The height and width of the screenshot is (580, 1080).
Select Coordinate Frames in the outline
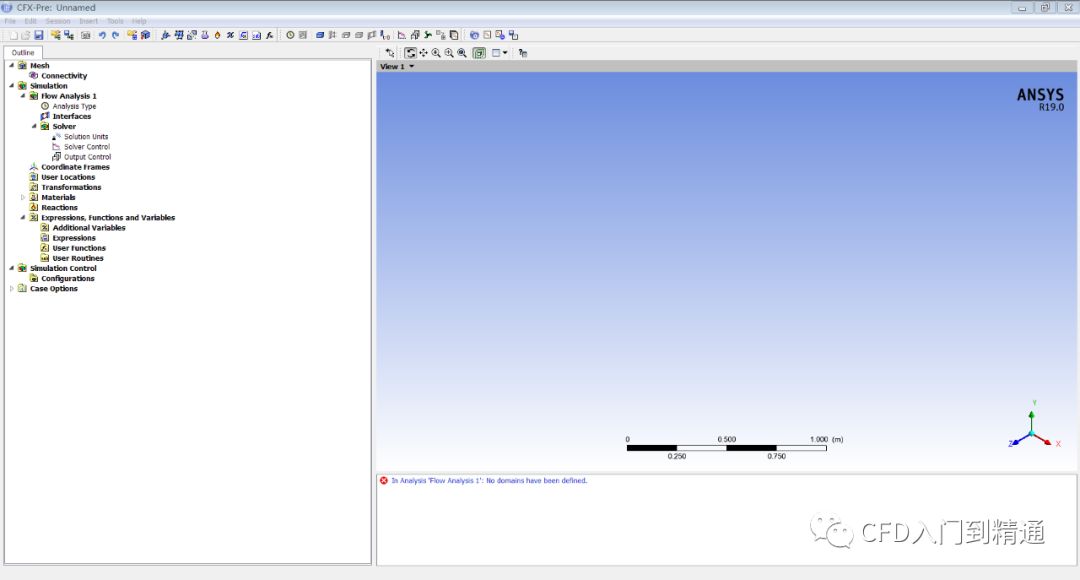click(x=75, y=167)
